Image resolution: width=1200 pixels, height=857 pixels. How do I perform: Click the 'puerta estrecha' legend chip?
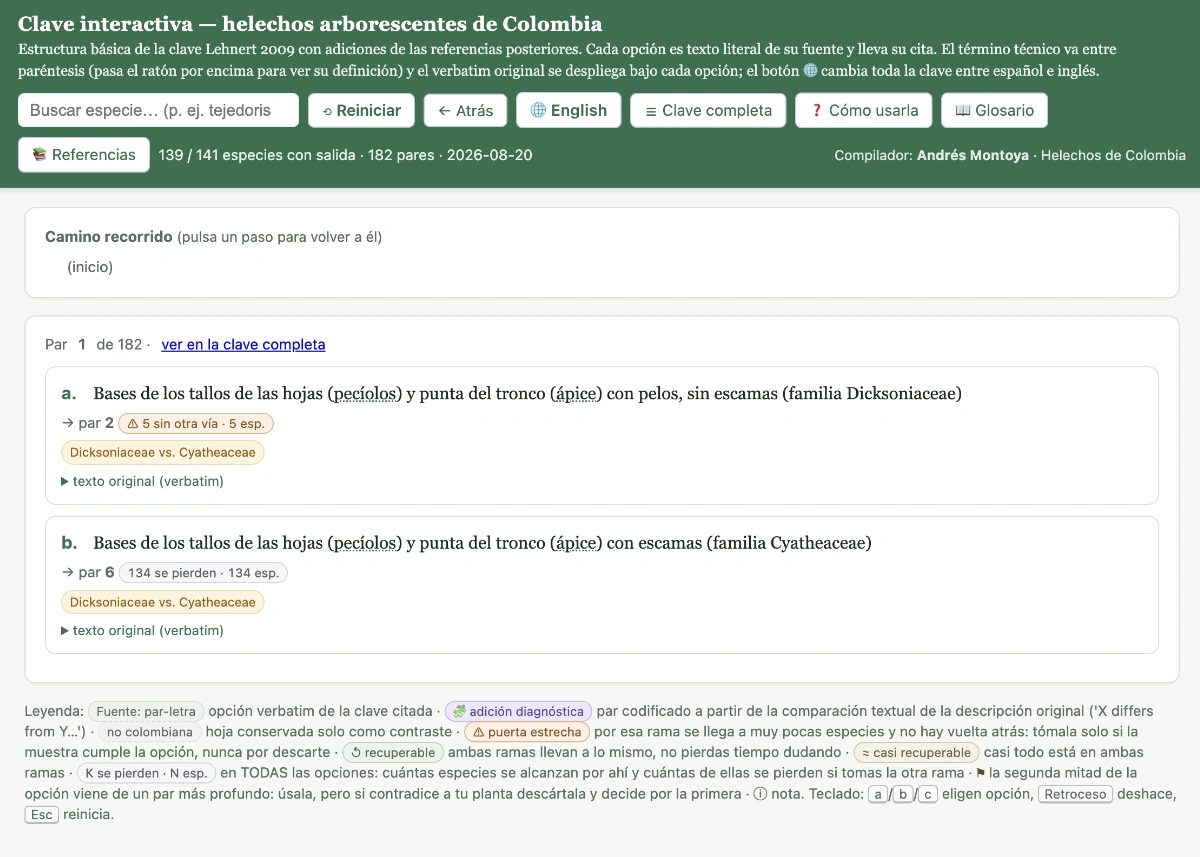527,732
